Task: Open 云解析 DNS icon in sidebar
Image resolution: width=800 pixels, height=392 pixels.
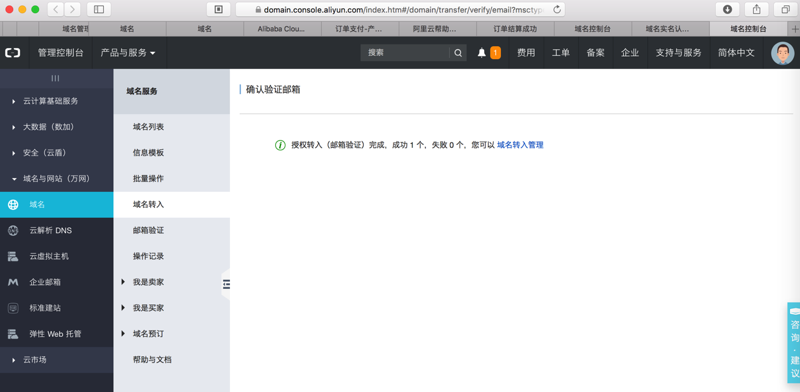Action: click(x=13, y=231)
